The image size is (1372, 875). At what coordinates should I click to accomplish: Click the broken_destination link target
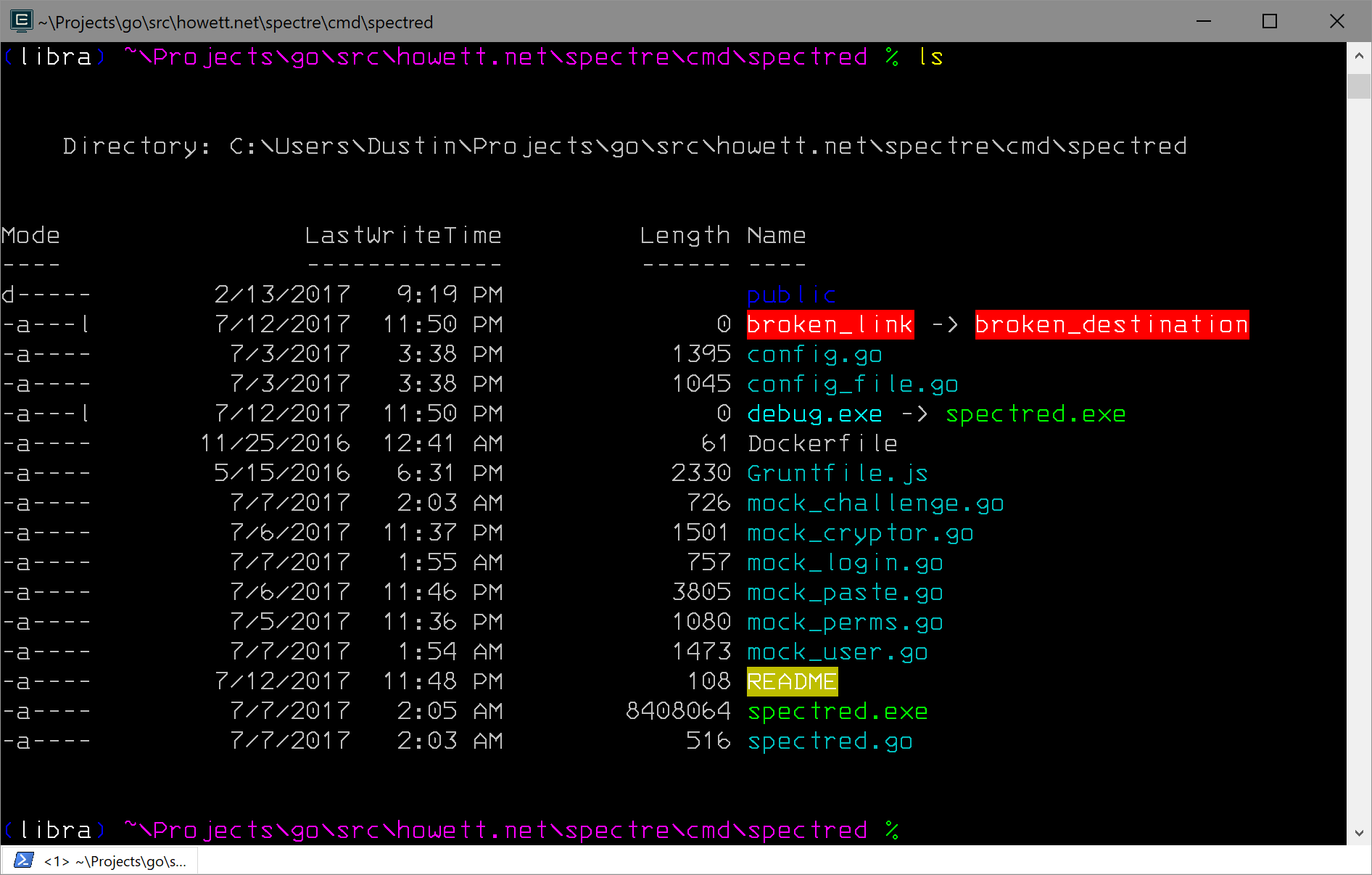coord(1112,324)
